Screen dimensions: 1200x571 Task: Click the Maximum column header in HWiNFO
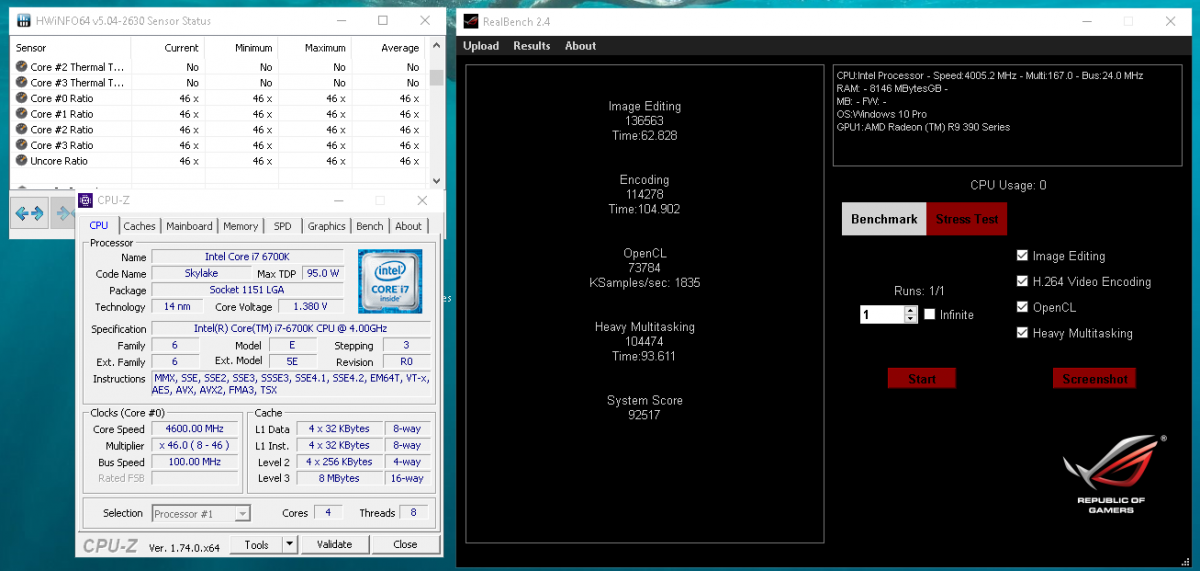click(x=313, y=47)
